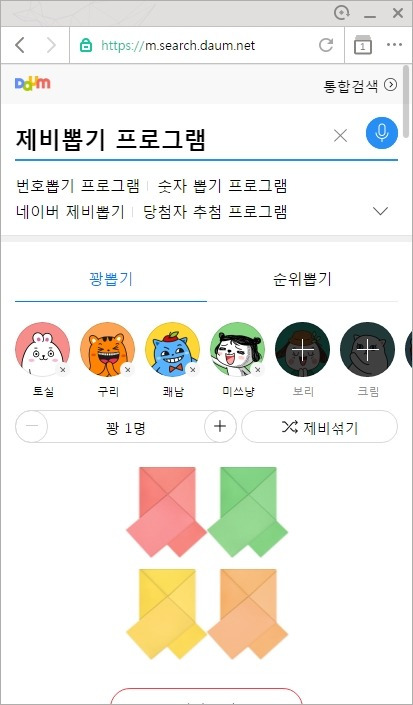This screenshot has height=705, width=413.
Task: Select the 꽝뽑기 tab
Action: [111, 279]
